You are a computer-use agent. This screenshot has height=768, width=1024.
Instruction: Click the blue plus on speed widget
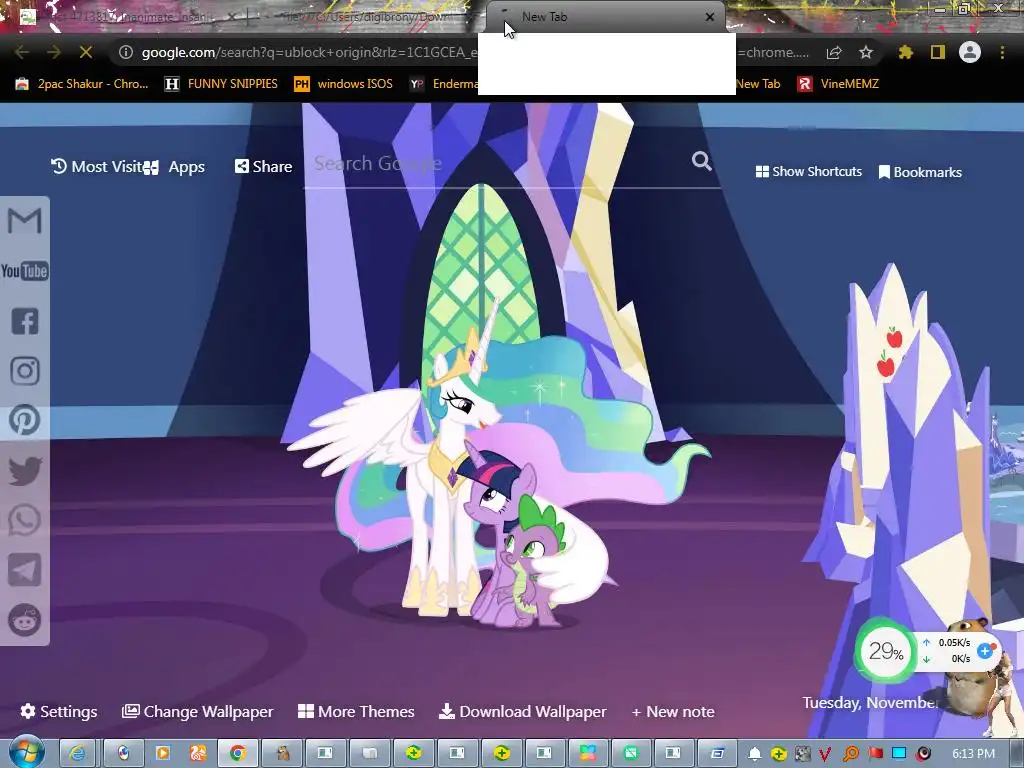point(985,650)
